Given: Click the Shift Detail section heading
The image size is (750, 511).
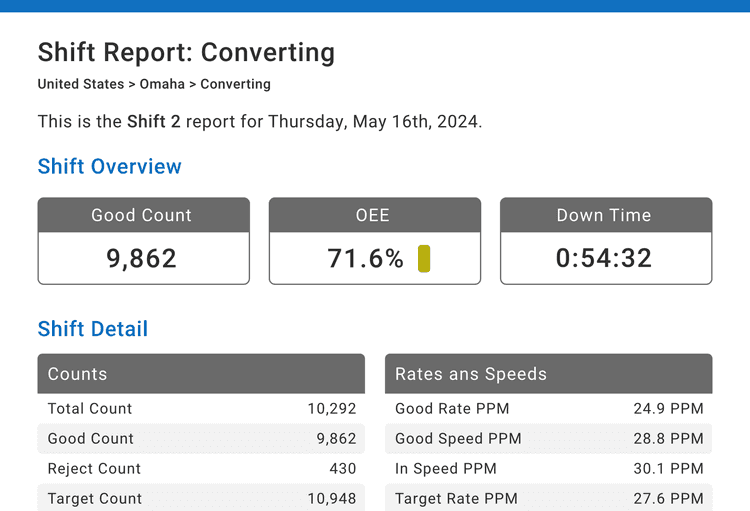Looking at the screenshot, I should pos(93,329).
